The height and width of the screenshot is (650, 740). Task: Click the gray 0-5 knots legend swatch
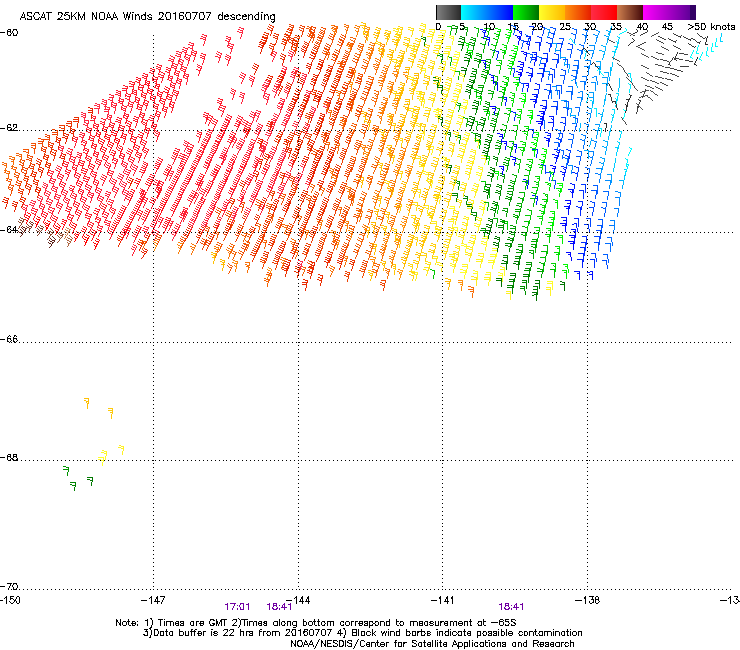(448, 12)
